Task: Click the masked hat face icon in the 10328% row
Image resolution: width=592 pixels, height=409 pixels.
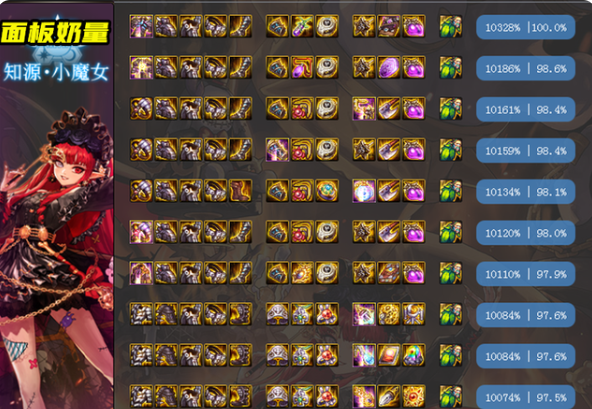Action: pyautogui.click(x=389, y=26)
